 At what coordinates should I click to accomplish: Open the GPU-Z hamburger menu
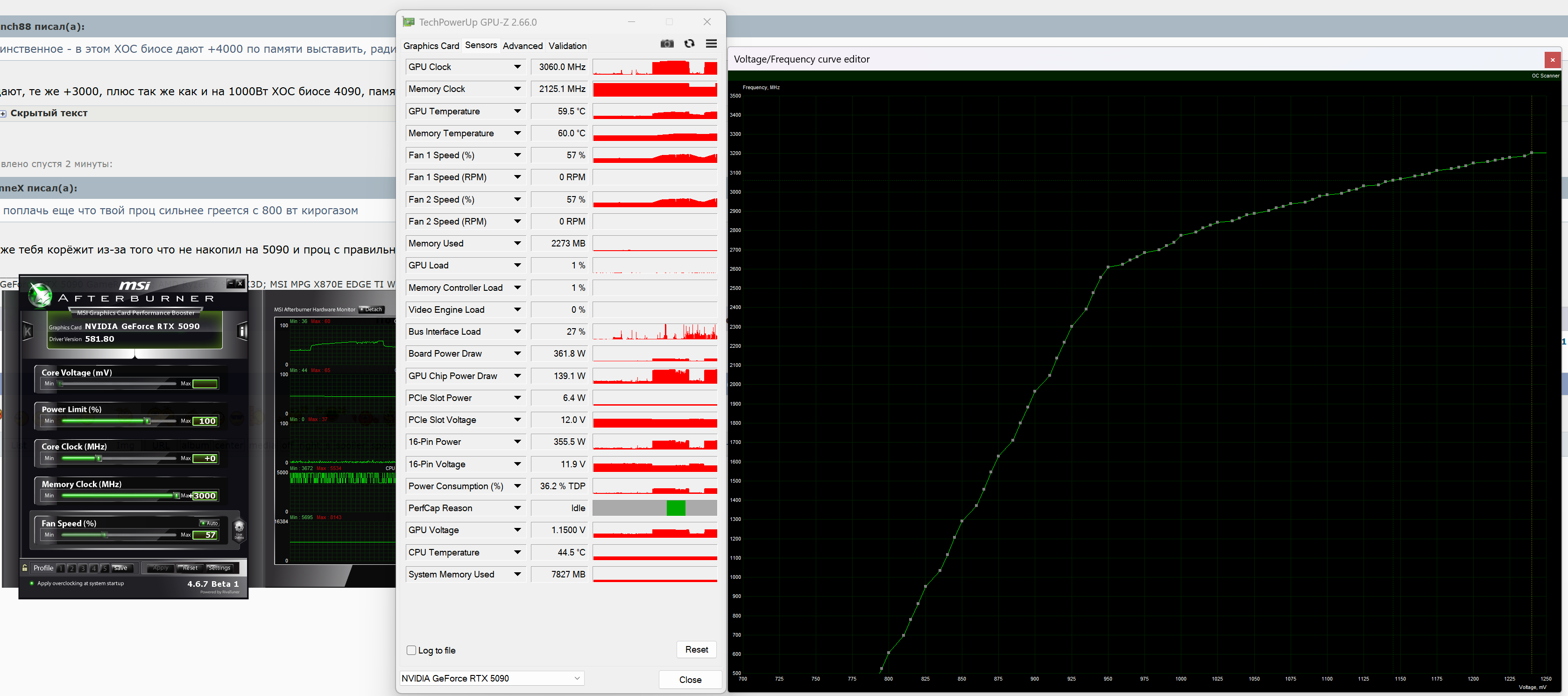(x=711, y=44)
